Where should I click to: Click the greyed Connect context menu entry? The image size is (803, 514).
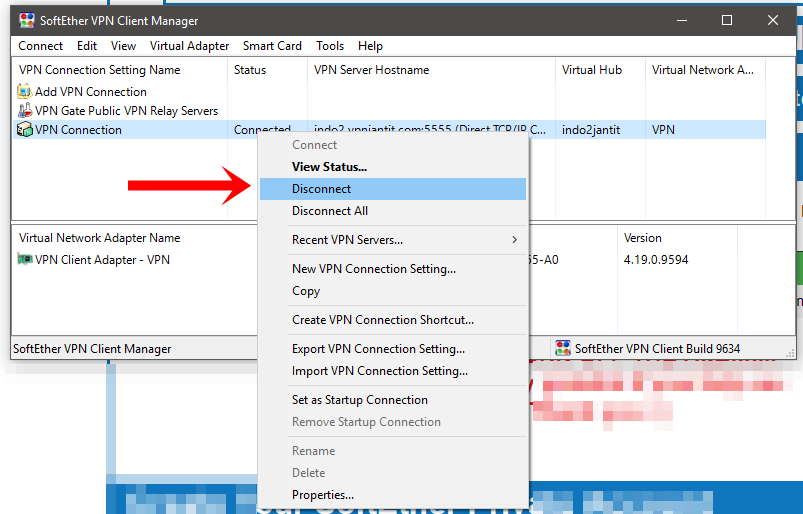click(393, 145)
